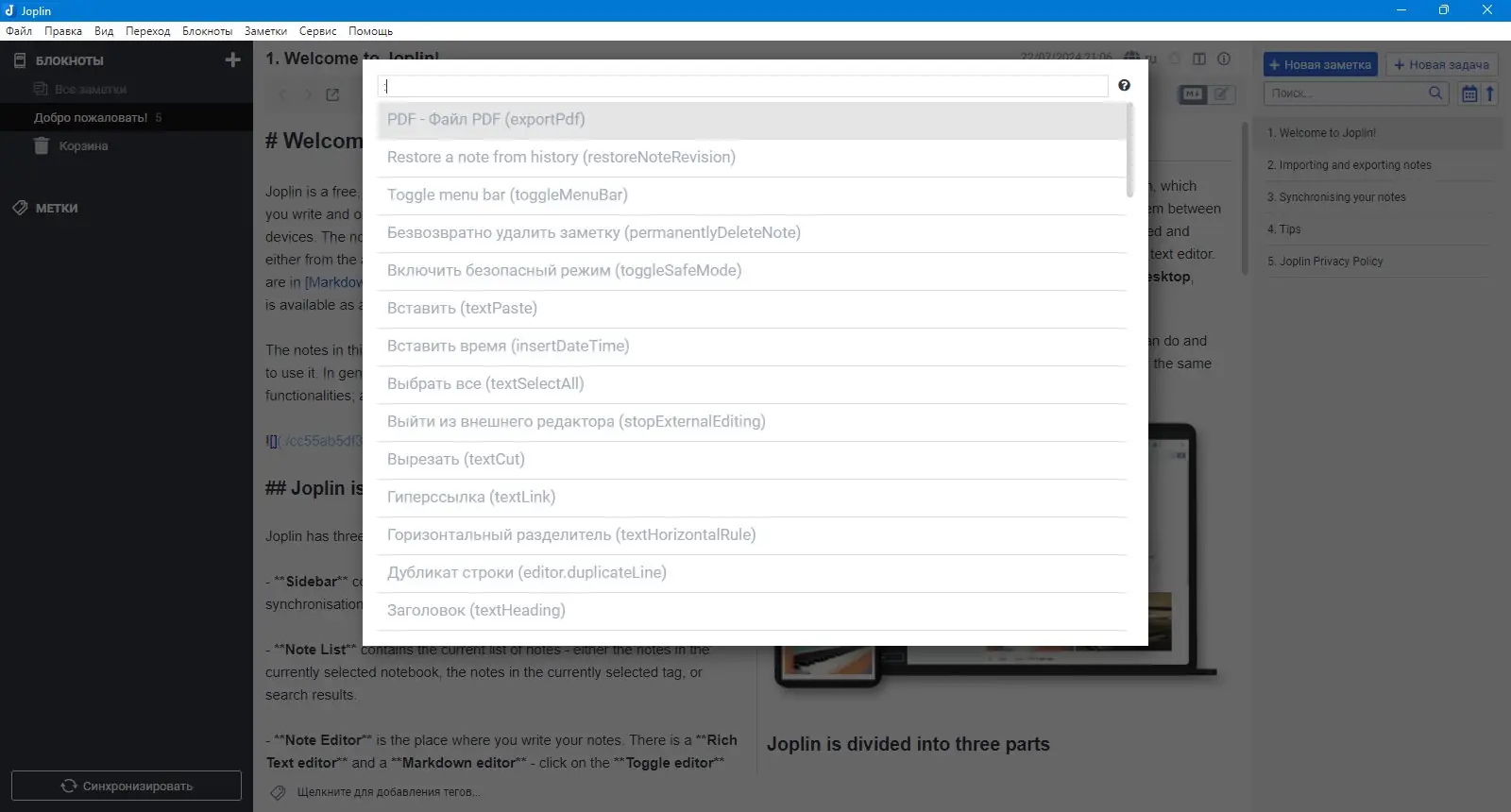The width and height of the screenshot is (1511, 812).
Task: Open the Вид menu
Action: [104, 31]
